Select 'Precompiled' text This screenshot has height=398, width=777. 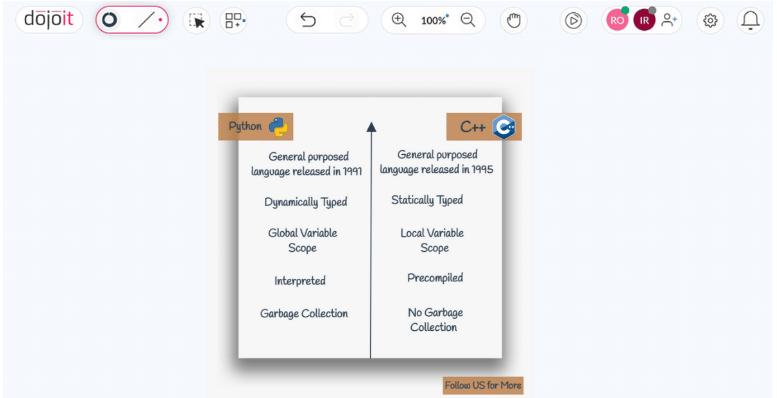(x=435, y=278)
